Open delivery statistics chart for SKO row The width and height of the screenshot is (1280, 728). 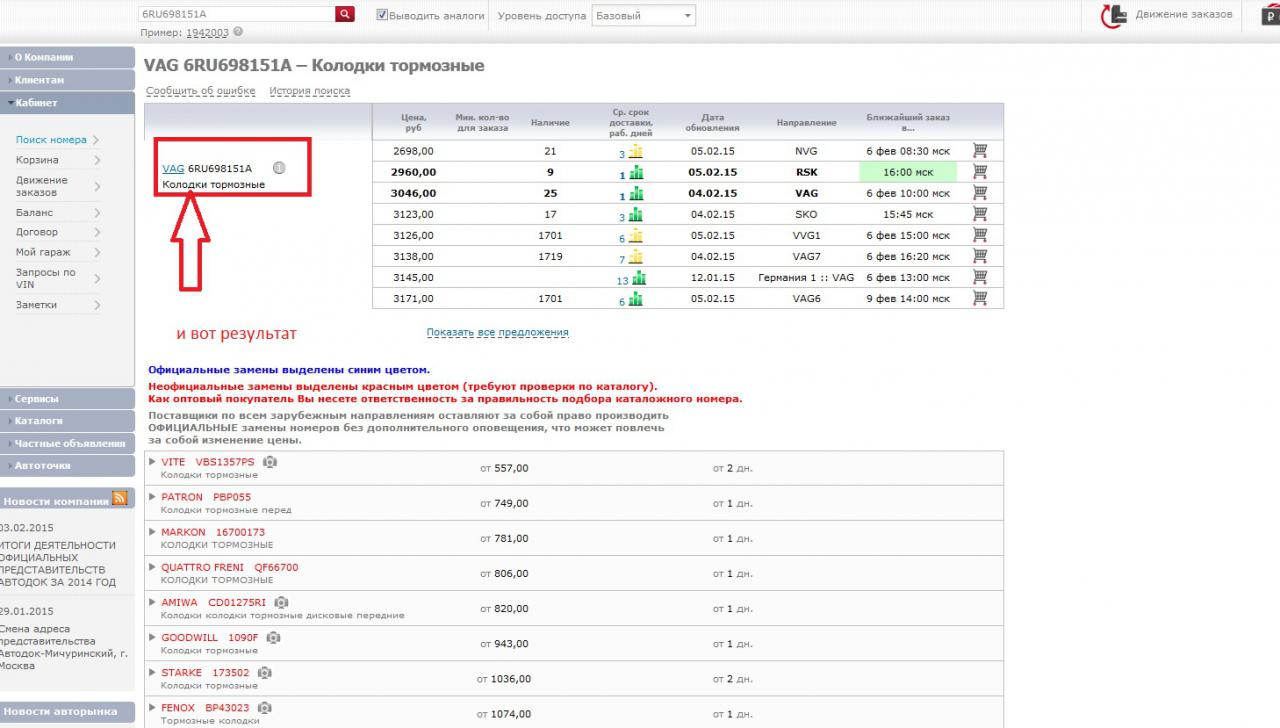pos(636,215)
